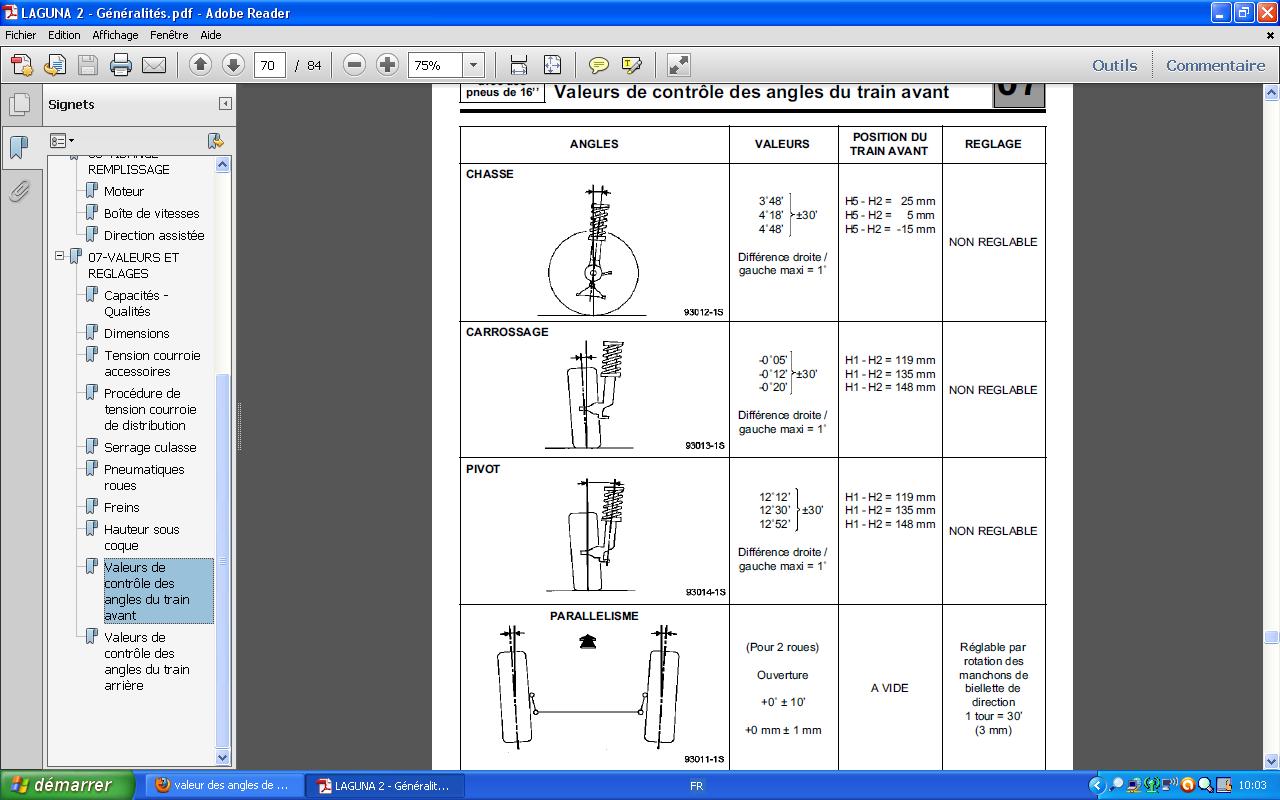This screenshot has width=1280, height=800.
Task: Click the greyed-out Save floppy icon
Action: point(88,65)
